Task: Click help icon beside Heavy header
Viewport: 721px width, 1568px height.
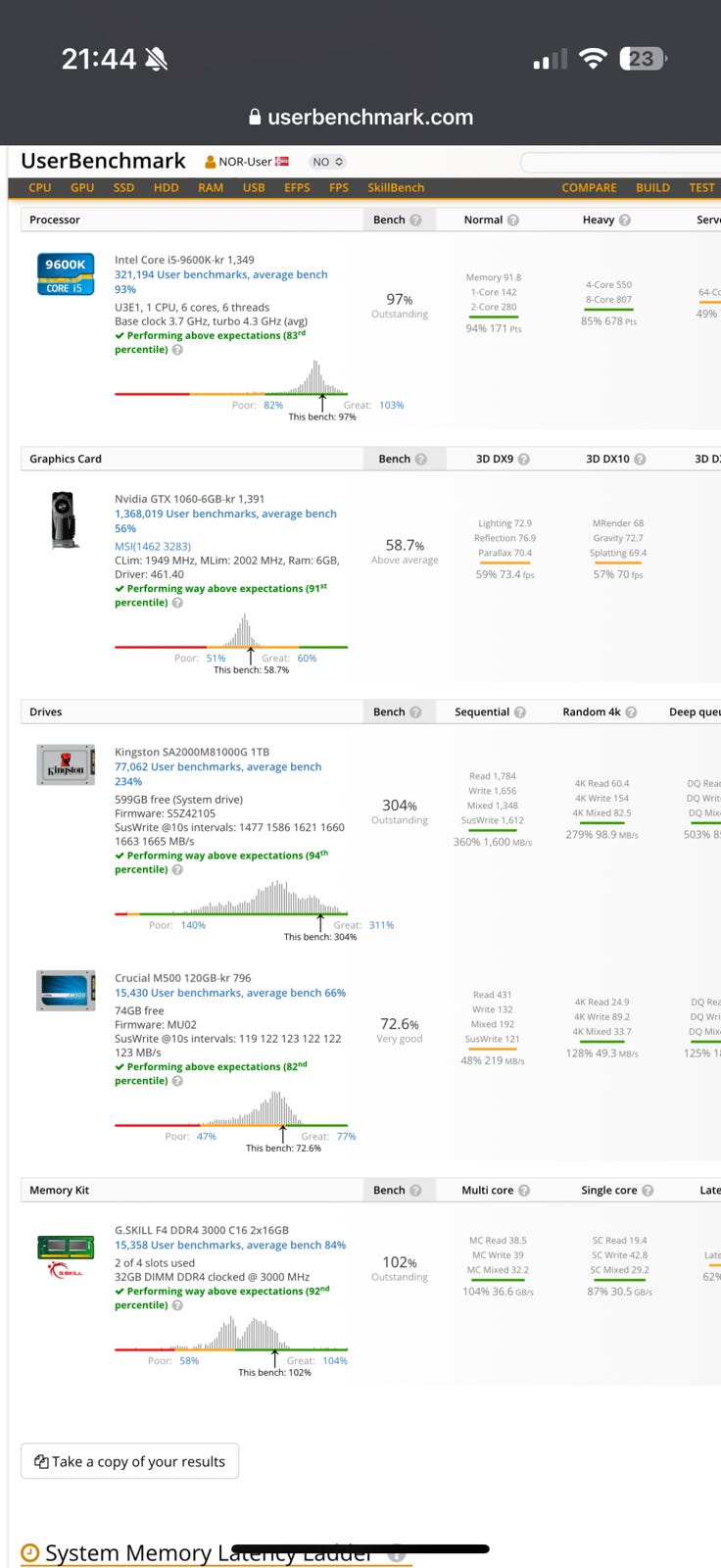Action: pyautogui.click(x=625, y=220)
